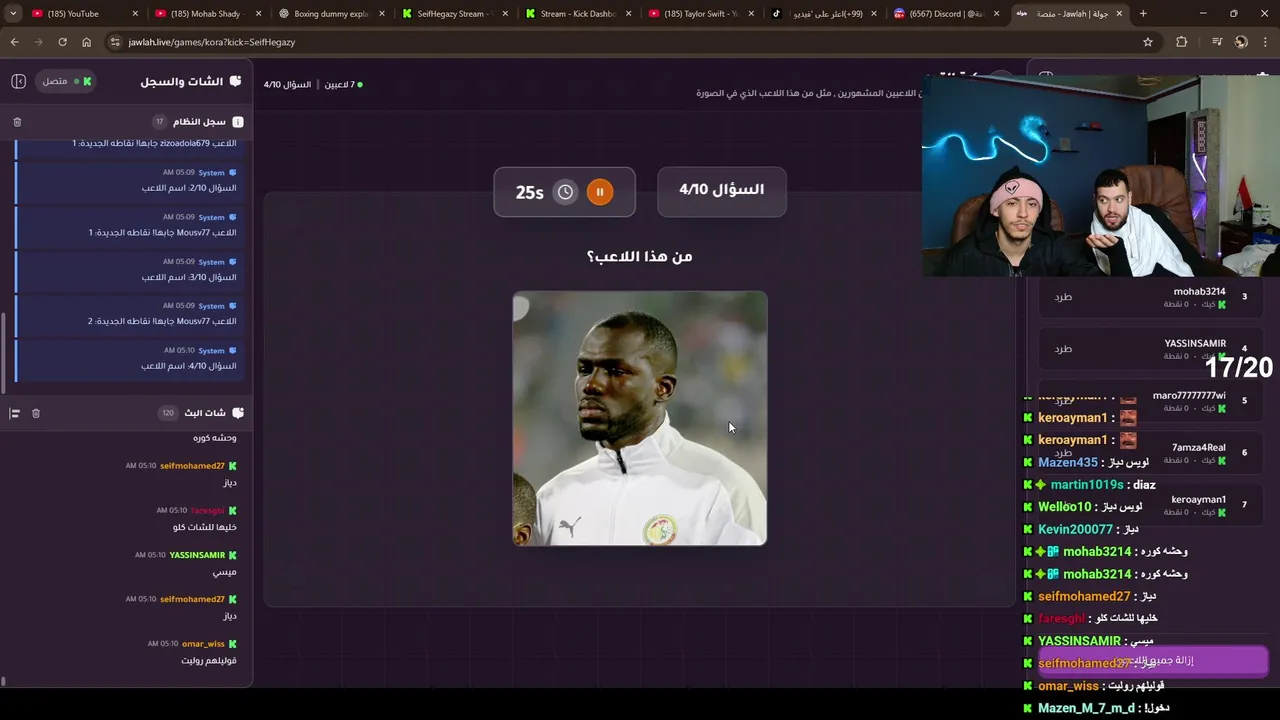Viewport: 1280px width, 720px height.
Task: Kick player mohab3214 with طرد
Action: click(x=1063, y=297)
